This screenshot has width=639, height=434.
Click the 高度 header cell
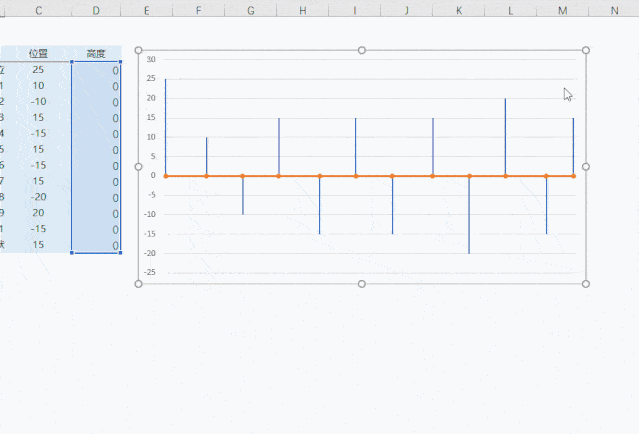click(96, 53)
